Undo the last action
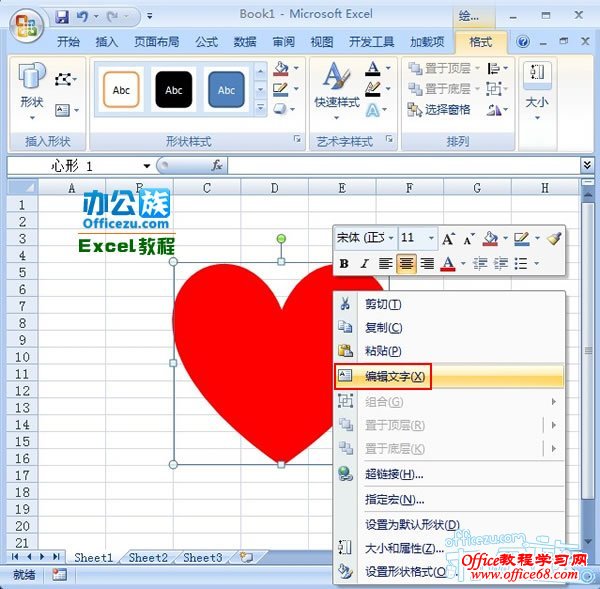The image size is (600, 589). [82, 16]
